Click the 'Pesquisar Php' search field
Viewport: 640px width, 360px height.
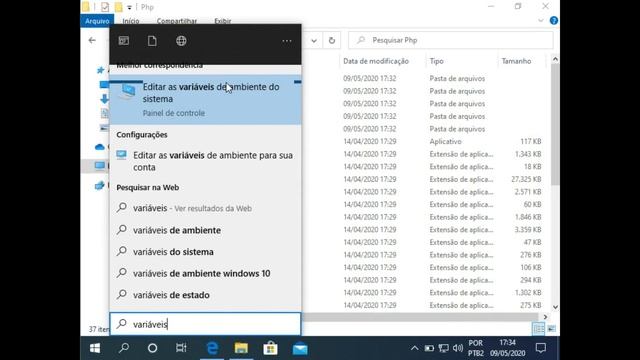click(451, 40)
